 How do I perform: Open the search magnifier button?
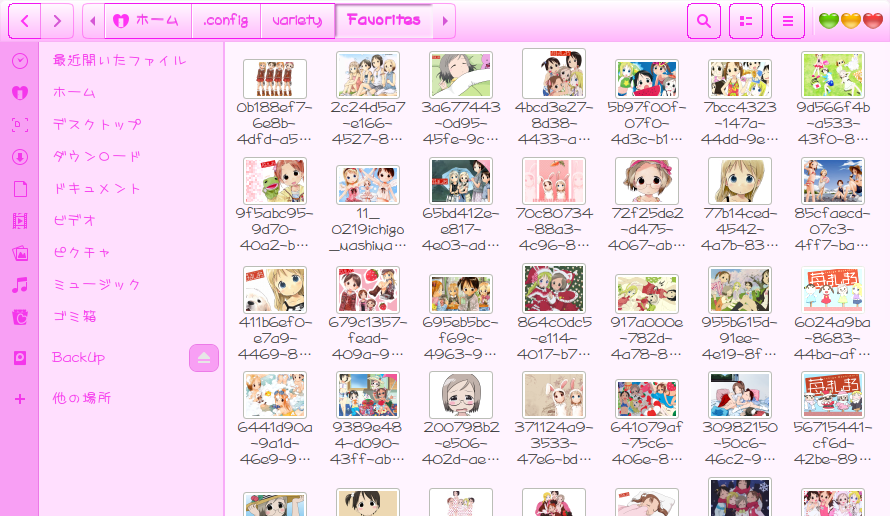pos(704,21)
